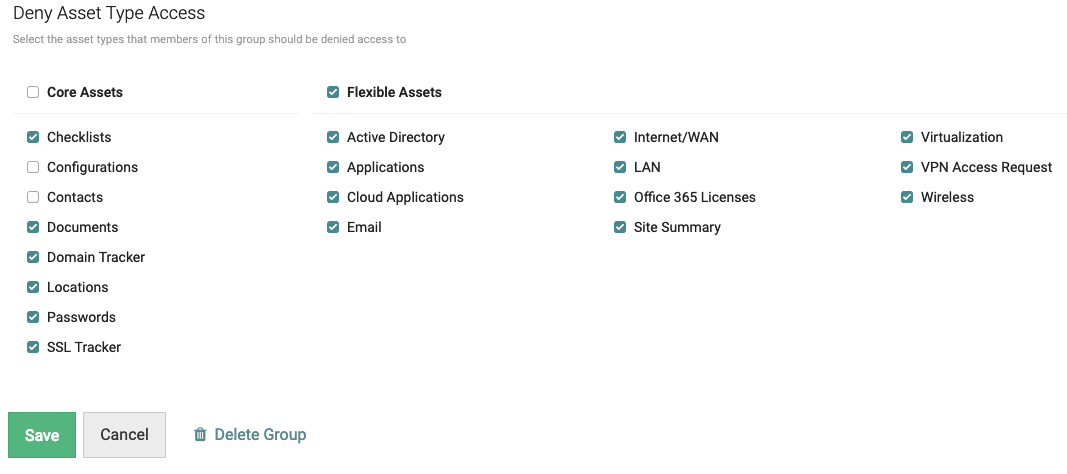Image resolution: width=1067 pixels, height=474 pixels.
Task: Click the trash icon beside Delete Group
Action: click(x=200, y=435)
